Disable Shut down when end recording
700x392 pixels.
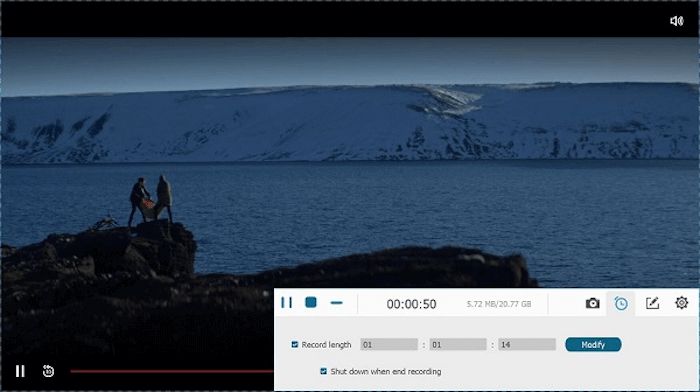tap(324, 371)
